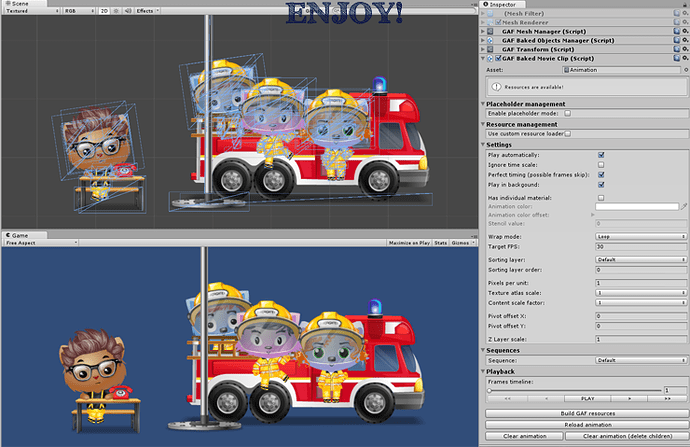Enable placeholder mode checkbox
Image resolution: width=690 pixels, height=447 pixels.
coord(568,113)
